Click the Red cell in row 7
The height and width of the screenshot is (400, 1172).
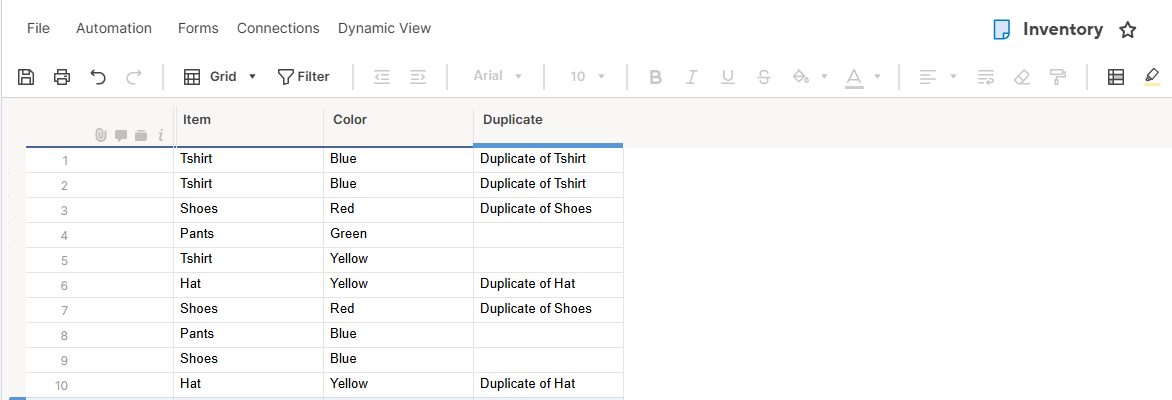click(398, 310)
